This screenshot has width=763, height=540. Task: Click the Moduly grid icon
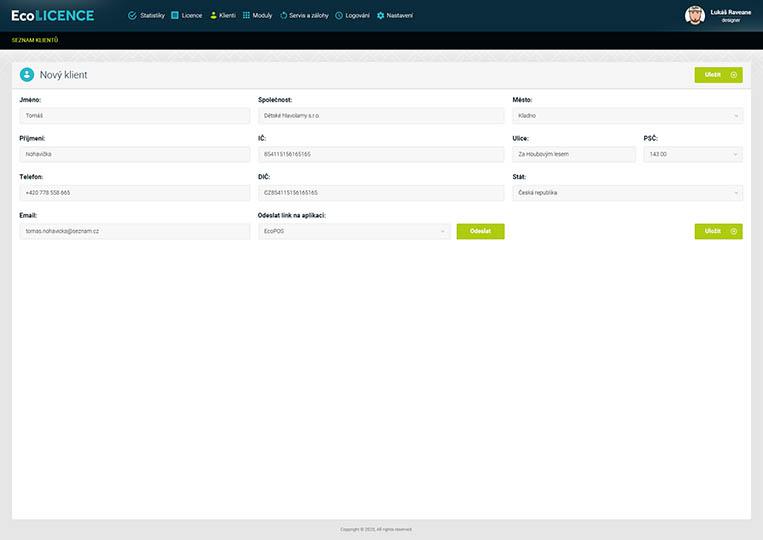246,16
